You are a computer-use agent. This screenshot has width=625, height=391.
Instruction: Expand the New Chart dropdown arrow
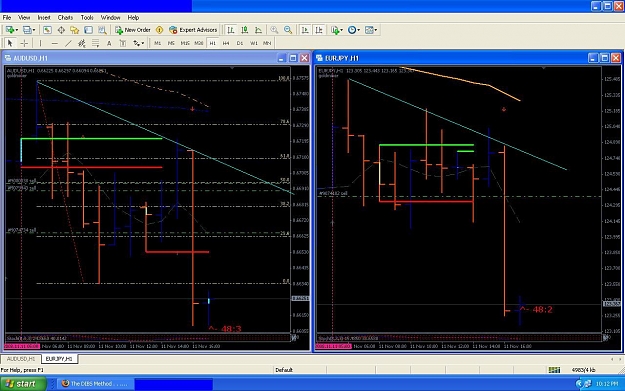coord(17,30)
